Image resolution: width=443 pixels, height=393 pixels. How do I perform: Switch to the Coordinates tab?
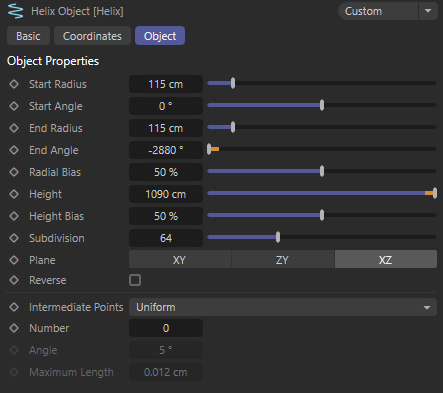coord(92,36)
